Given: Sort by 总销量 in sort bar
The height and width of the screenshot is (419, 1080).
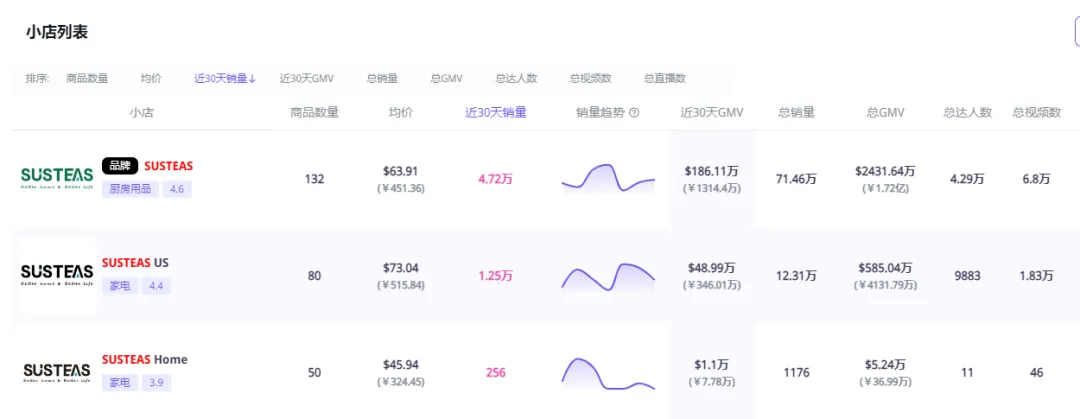Looking at the screenshot, I should tap(382, 78).
